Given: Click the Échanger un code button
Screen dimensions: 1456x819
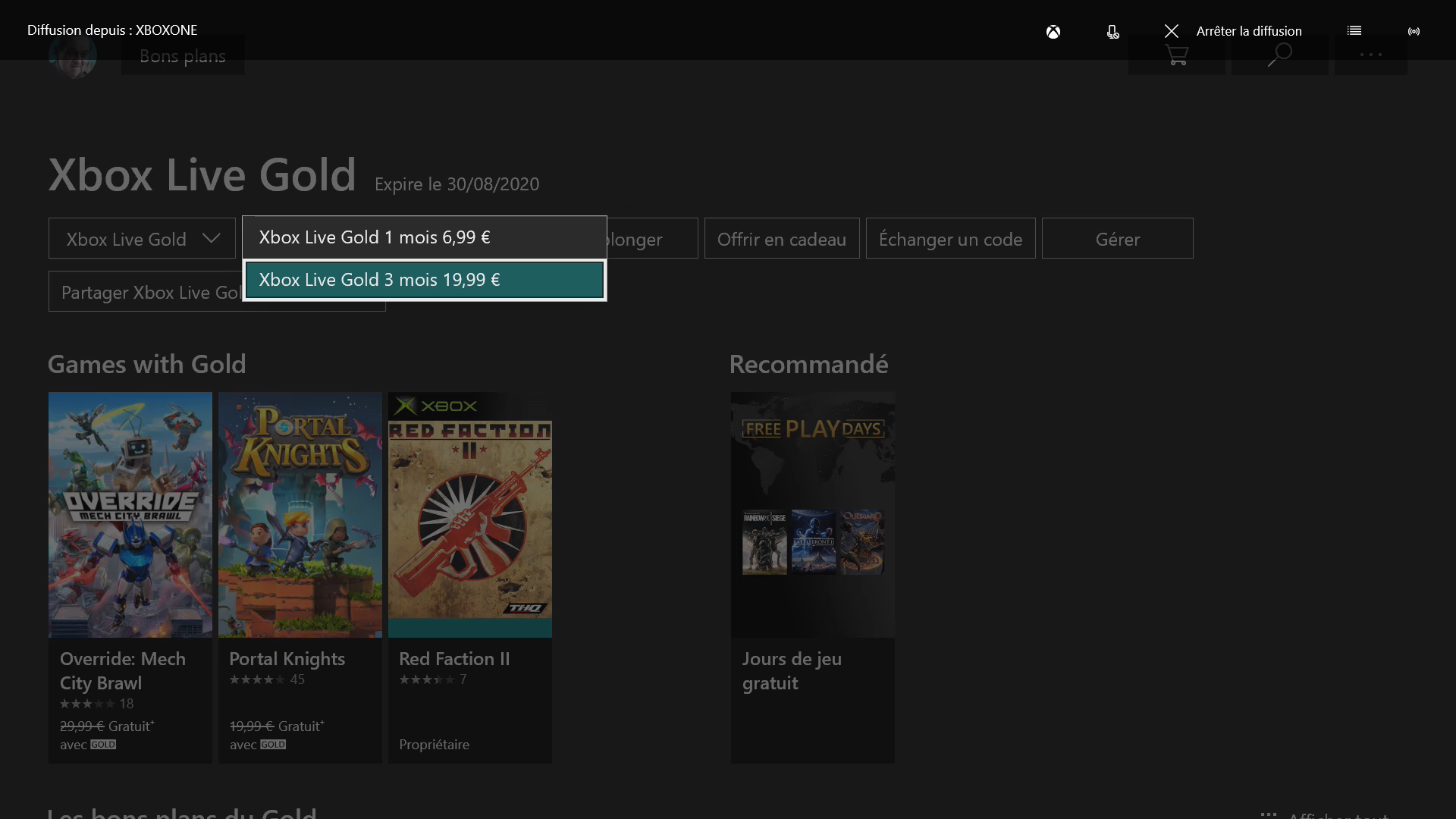Looking at the screenshot, I should point(951,239).
